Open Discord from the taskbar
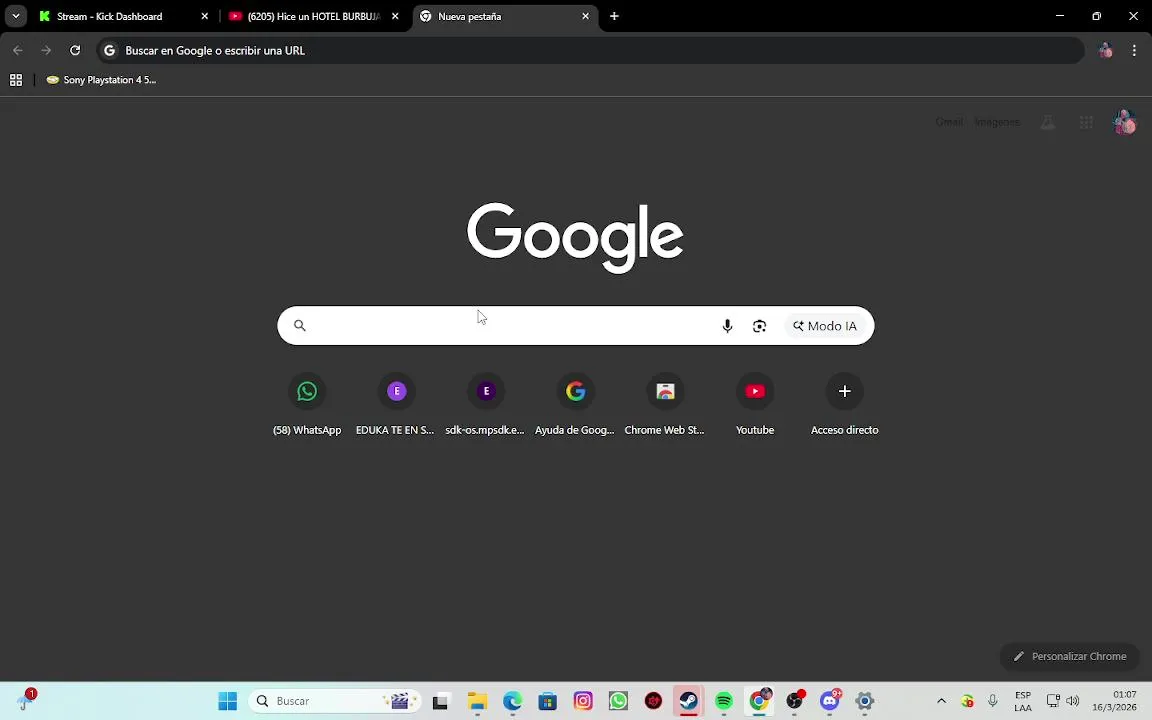The image size is (1152, 720). (x=829, y=701)
